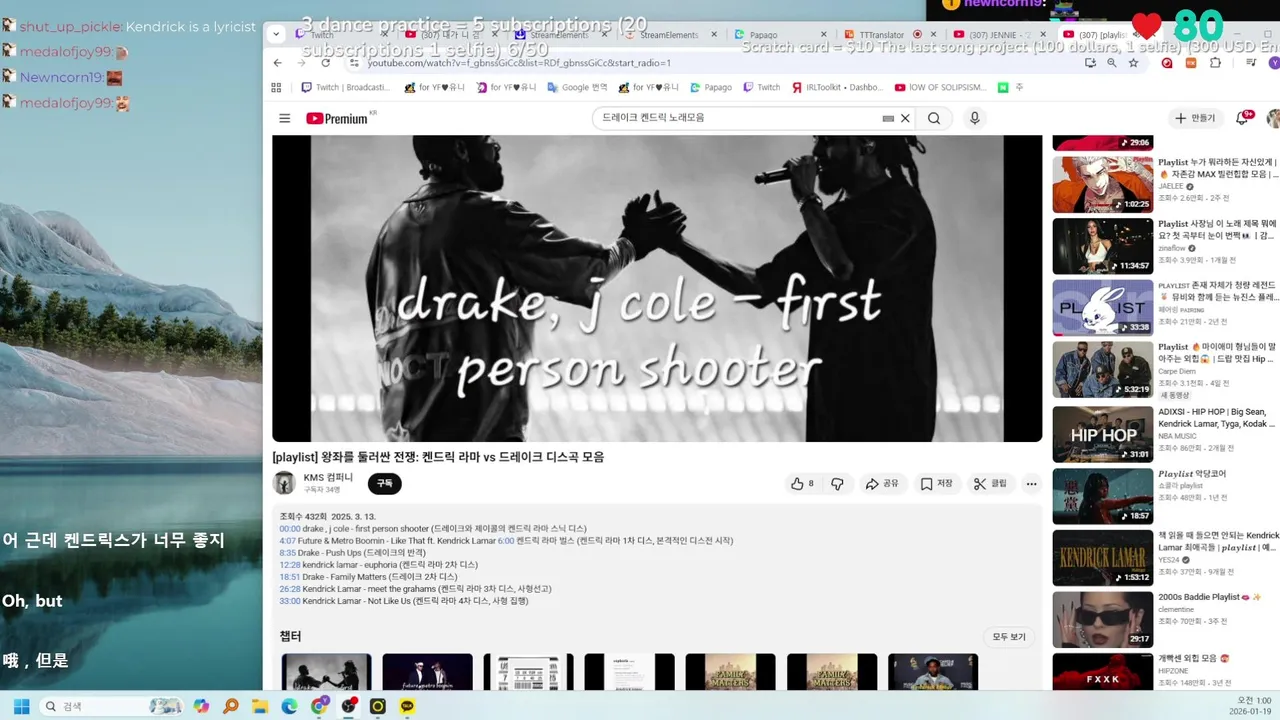The image size is (1280, 720).
Task: Save the video using 저장 button
Action: coord(937,484)
